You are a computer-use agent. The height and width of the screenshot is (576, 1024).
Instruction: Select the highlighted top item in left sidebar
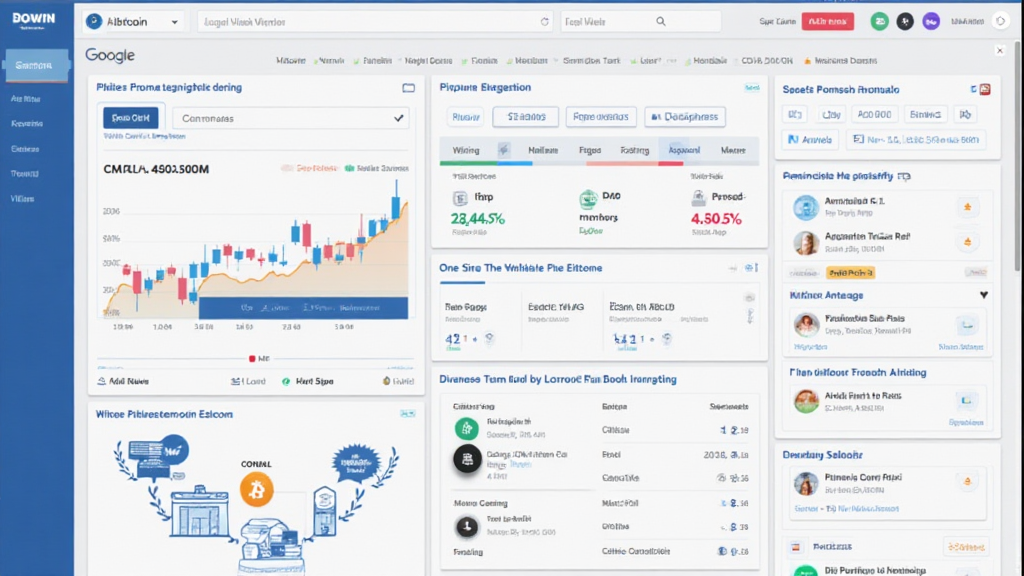tap(36, 66)
